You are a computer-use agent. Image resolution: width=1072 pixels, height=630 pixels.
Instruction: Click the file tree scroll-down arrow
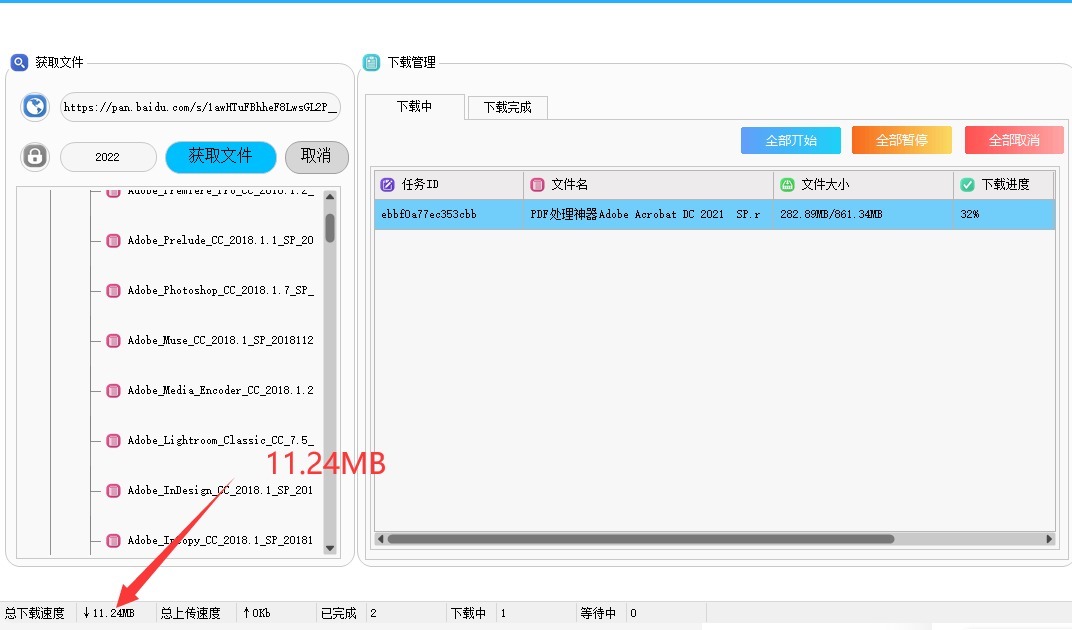pyautogui.click(x=330, y=549)
